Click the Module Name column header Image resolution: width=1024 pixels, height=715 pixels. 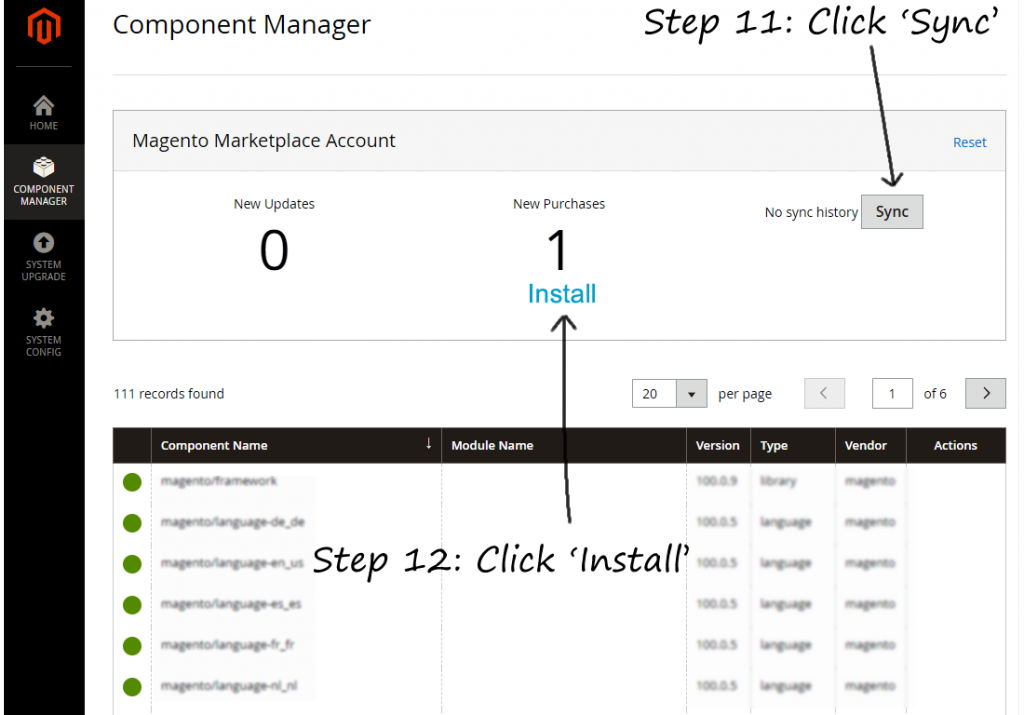pos(492,446)
